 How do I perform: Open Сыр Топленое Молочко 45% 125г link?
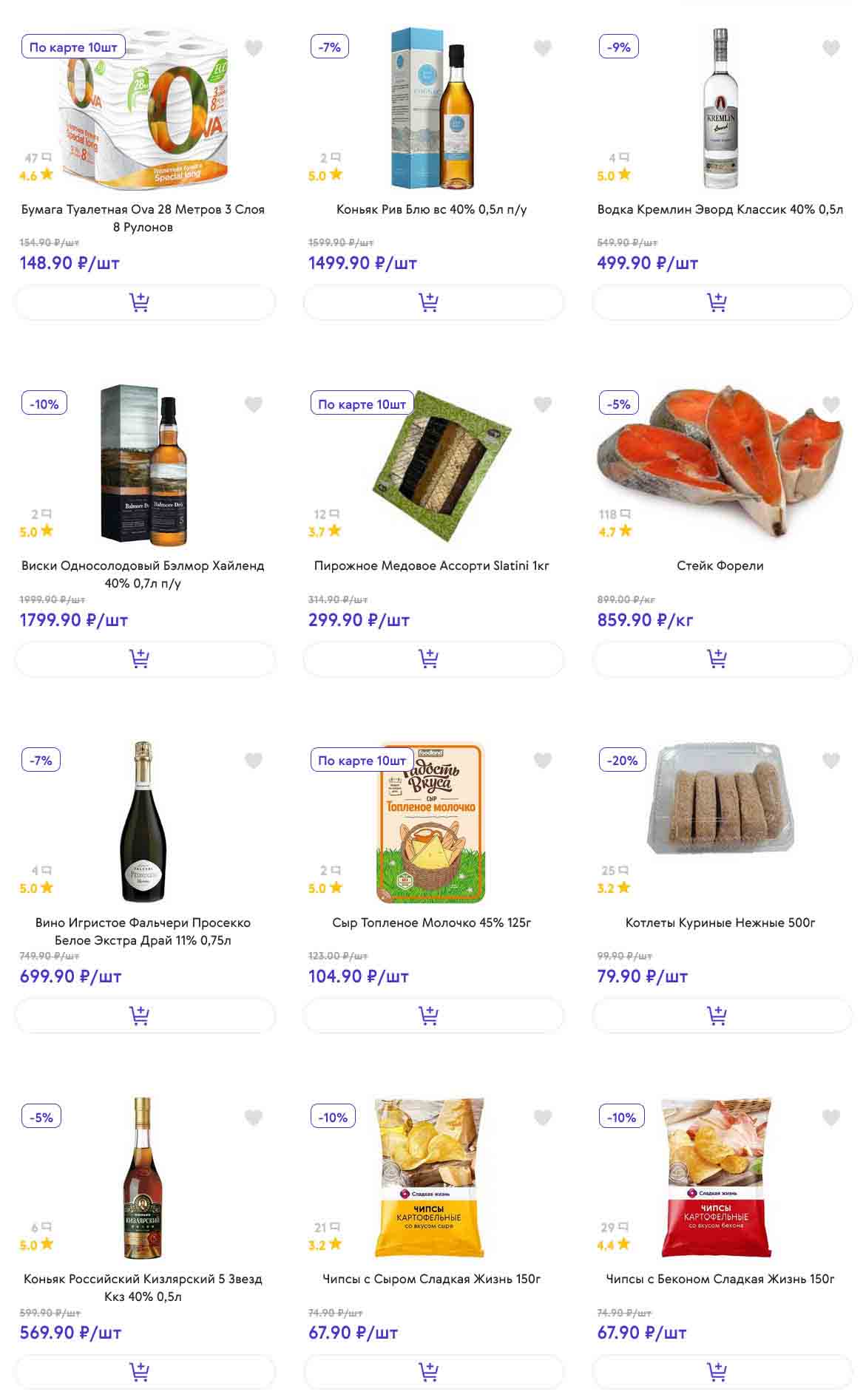click(432, 922)
